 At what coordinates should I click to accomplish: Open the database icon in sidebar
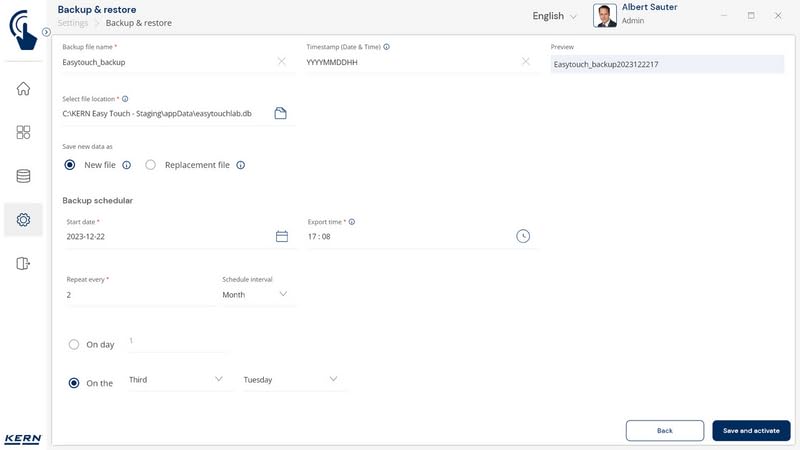click(23, 176)
